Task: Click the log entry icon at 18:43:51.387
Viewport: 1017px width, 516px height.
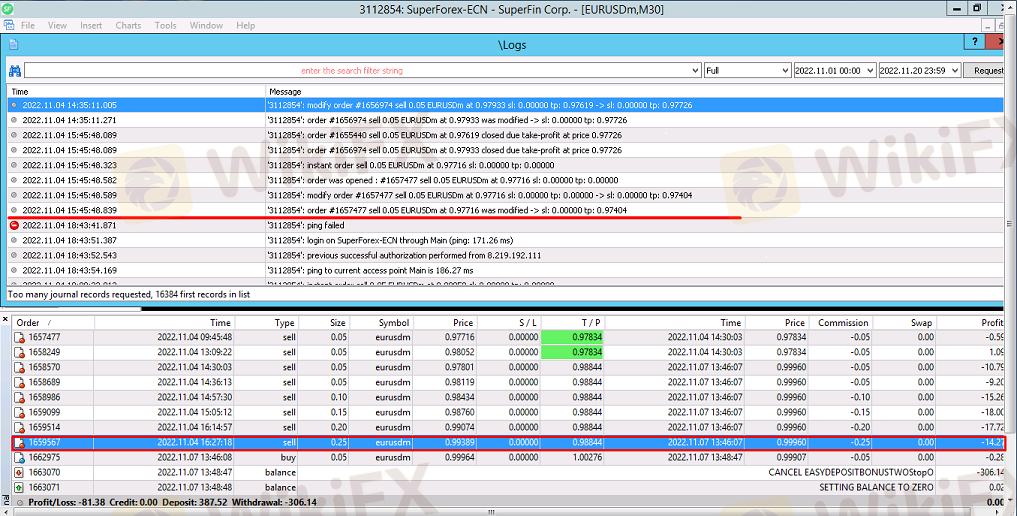Action: coord(14,240)
